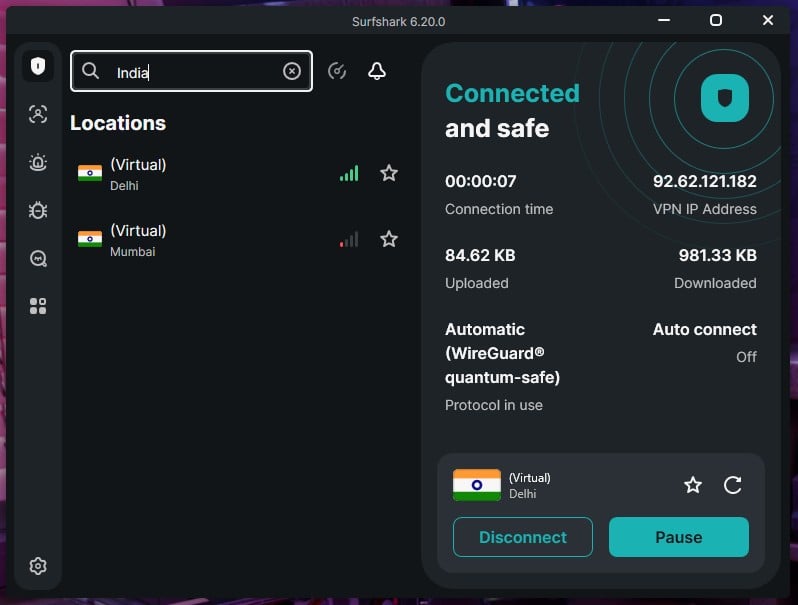Open Alternative ID sidebar icon
Viewport: 798px width, 605px height.
pyautogui.click(x=38, y=114)
